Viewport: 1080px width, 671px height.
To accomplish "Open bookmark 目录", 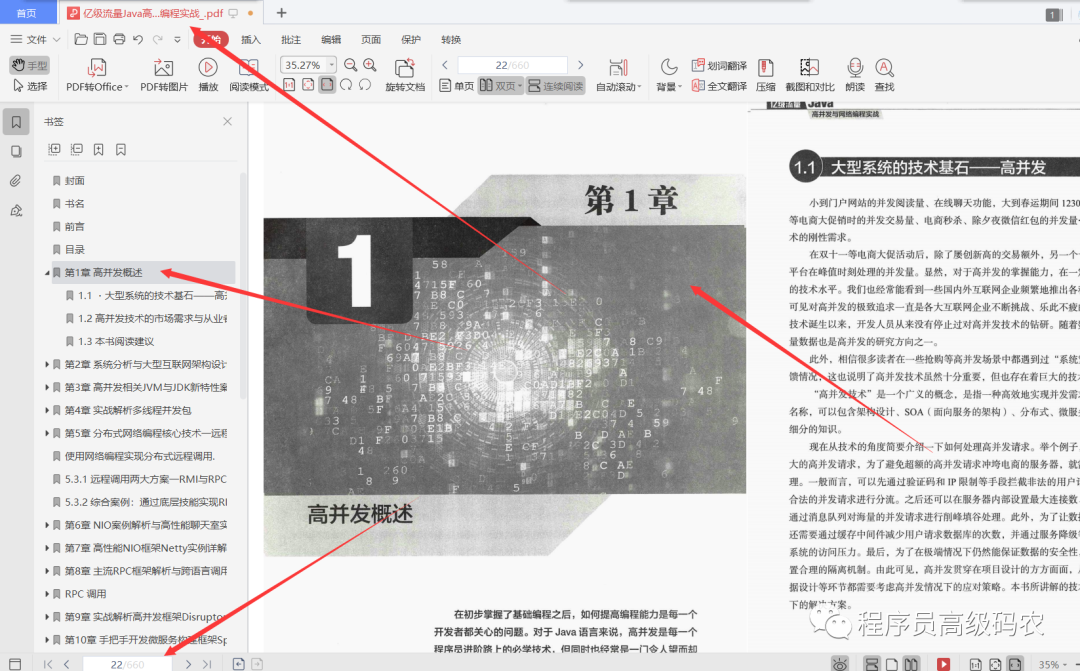I will pyautogui.click(x=74, y=249).
